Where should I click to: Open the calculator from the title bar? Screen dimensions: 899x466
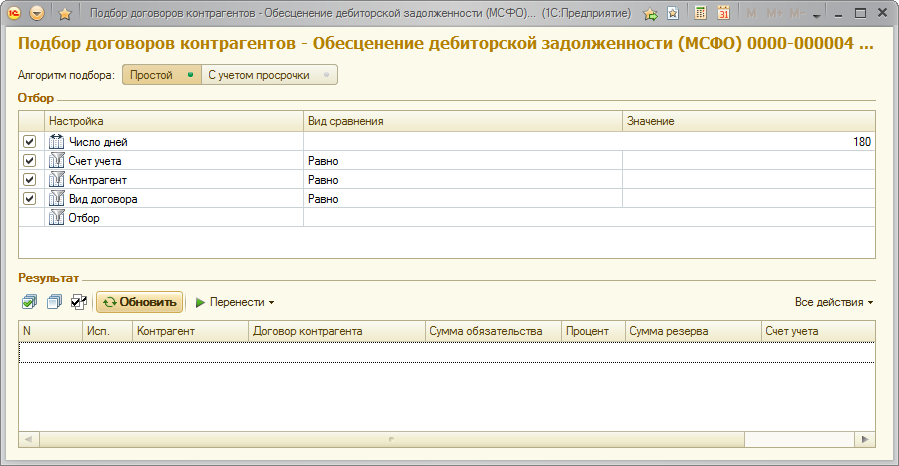coord(701,14)
